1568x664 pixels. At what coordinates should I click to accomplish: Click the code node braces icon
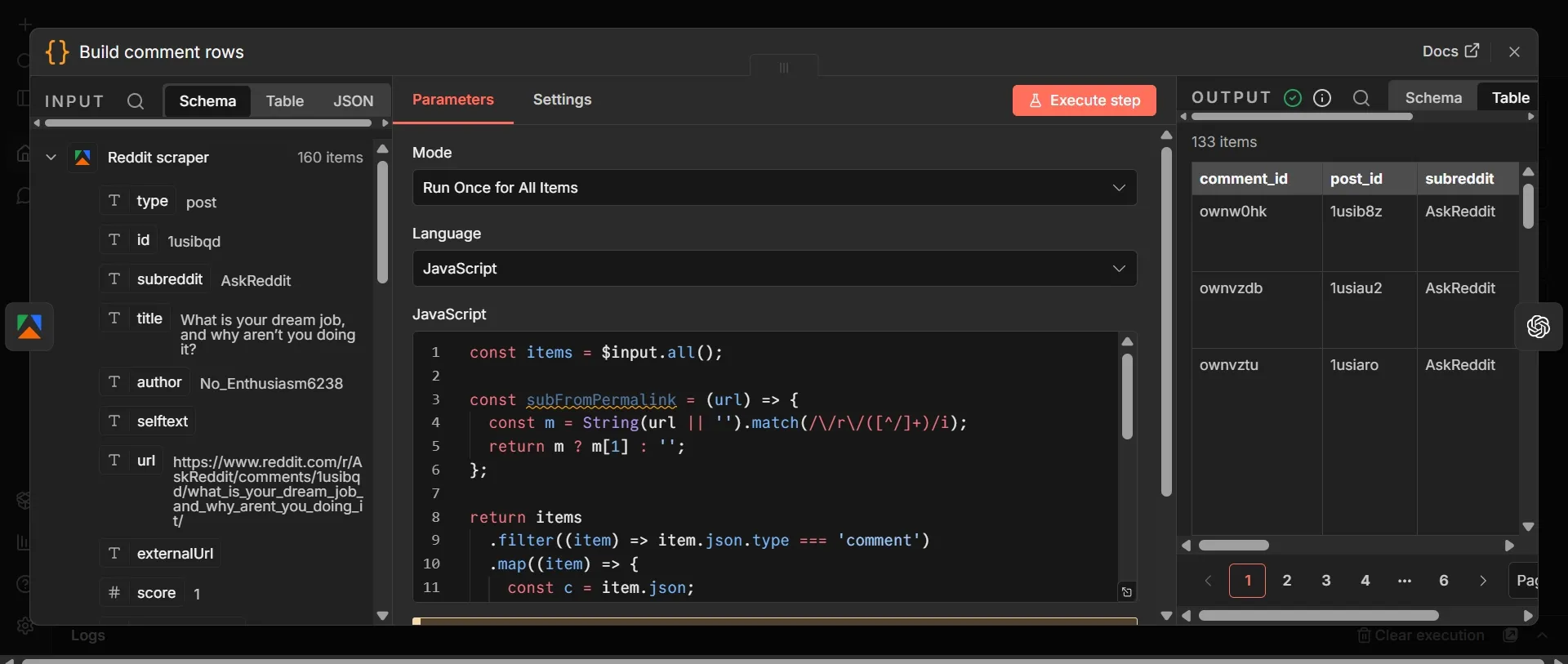click(x=57, y=52)
